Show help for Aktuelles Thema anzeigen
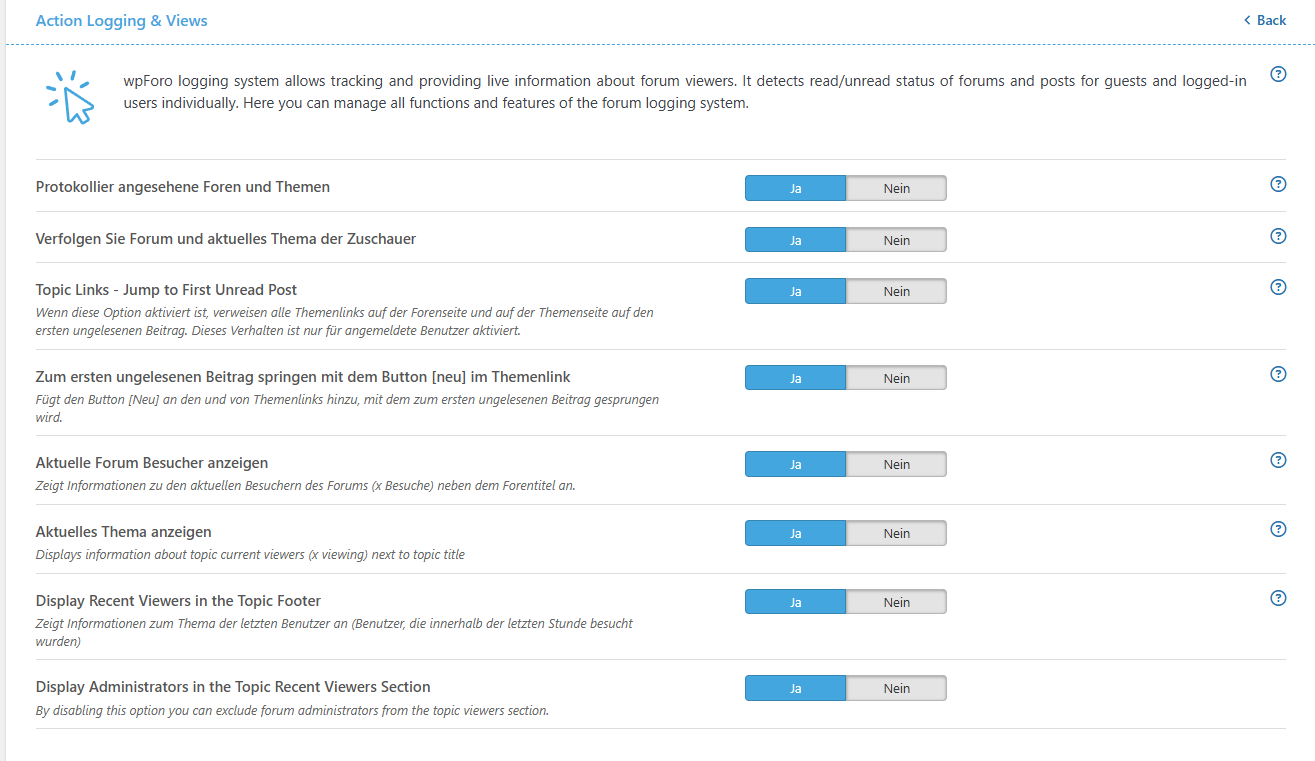This screenshot has width=1315, height=761. click(x=1277, y=529)
